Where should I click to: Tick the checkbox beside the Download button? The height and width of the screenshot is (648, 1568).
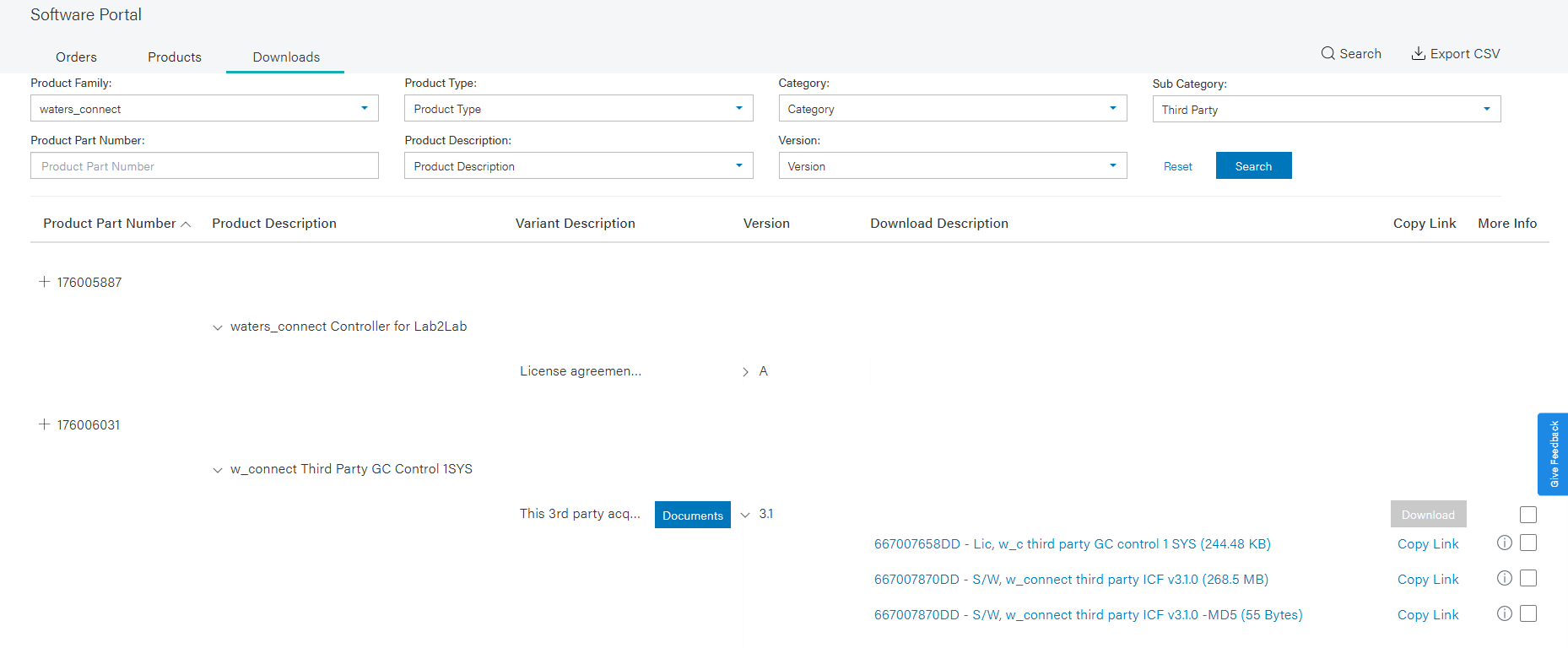1527,515
